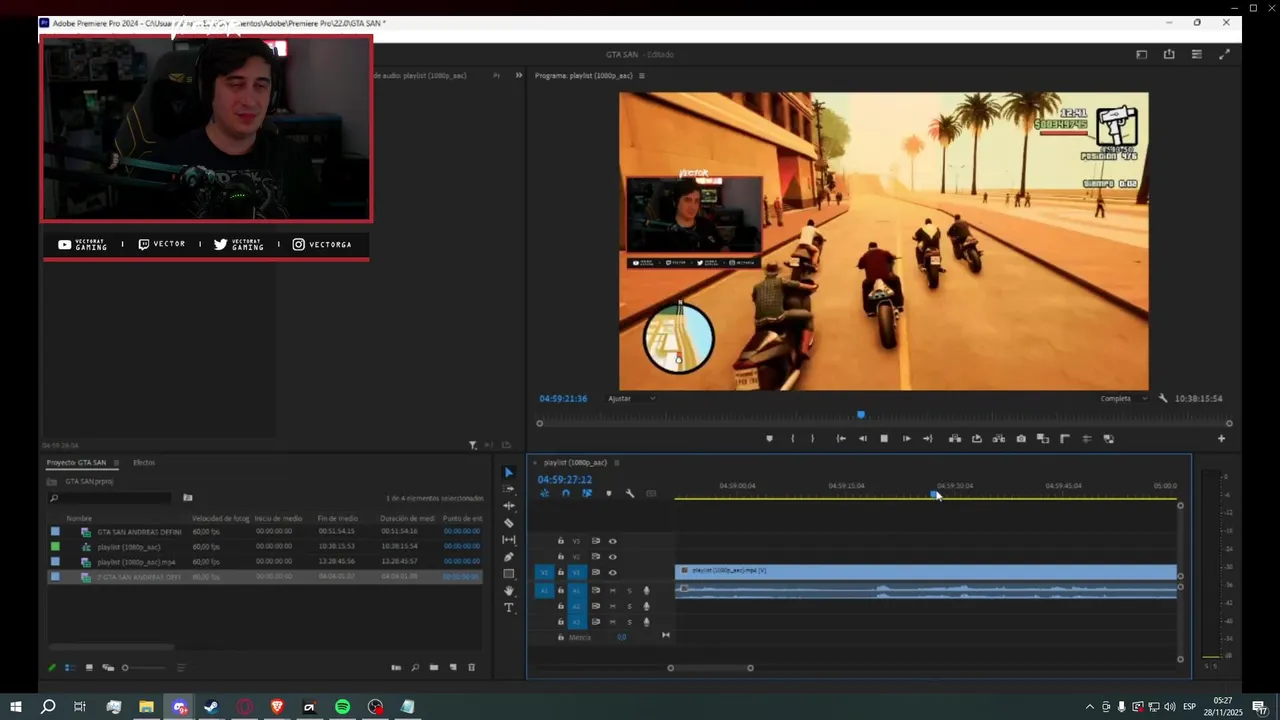1280x720 pixels.
Task: Switch to the Efectos tab
Action: [144, 463]
